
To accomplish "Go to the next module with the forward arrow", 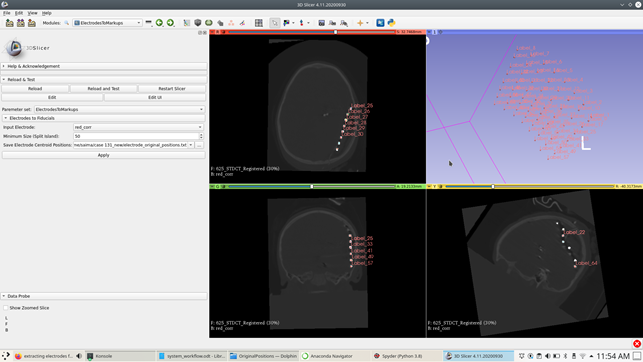I will point(170,23).
